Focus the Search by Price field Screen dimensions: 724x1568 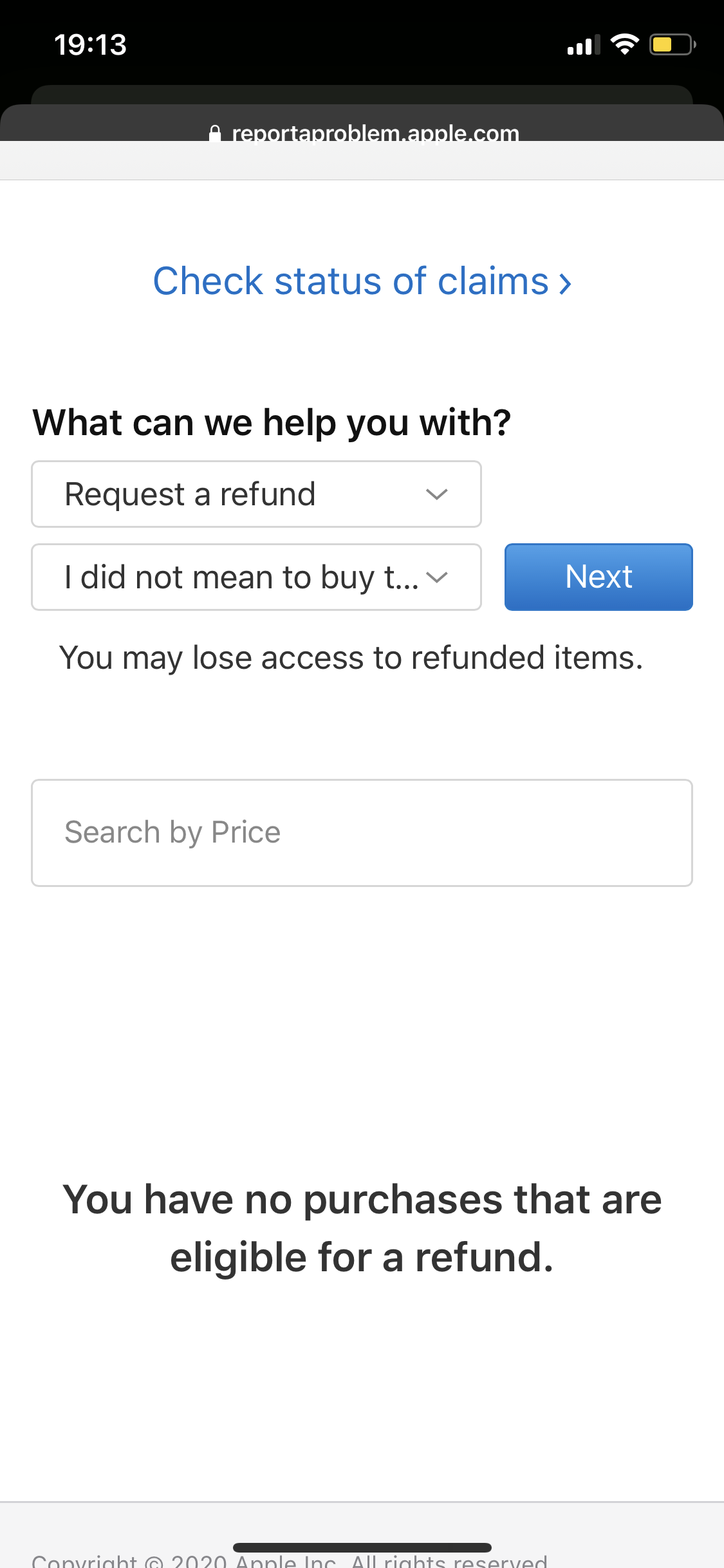(362, 833)
